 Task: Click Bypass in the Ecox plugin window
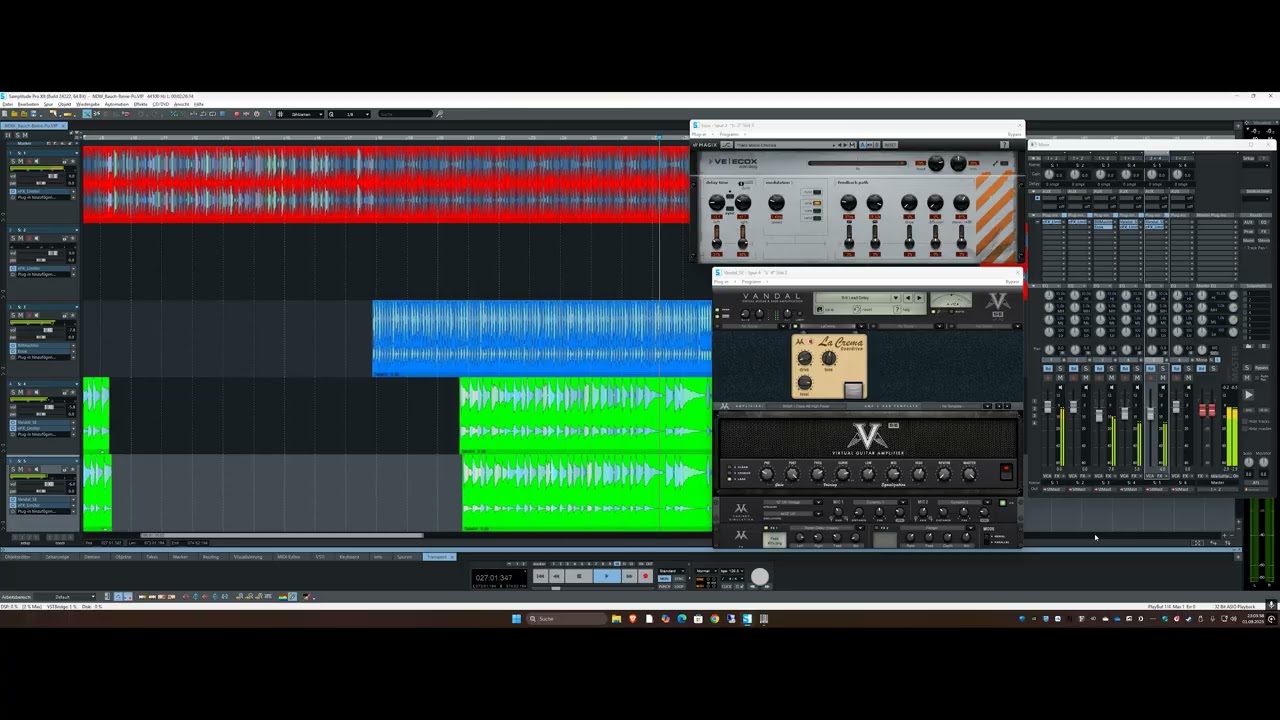click(x=1015, y=134)
